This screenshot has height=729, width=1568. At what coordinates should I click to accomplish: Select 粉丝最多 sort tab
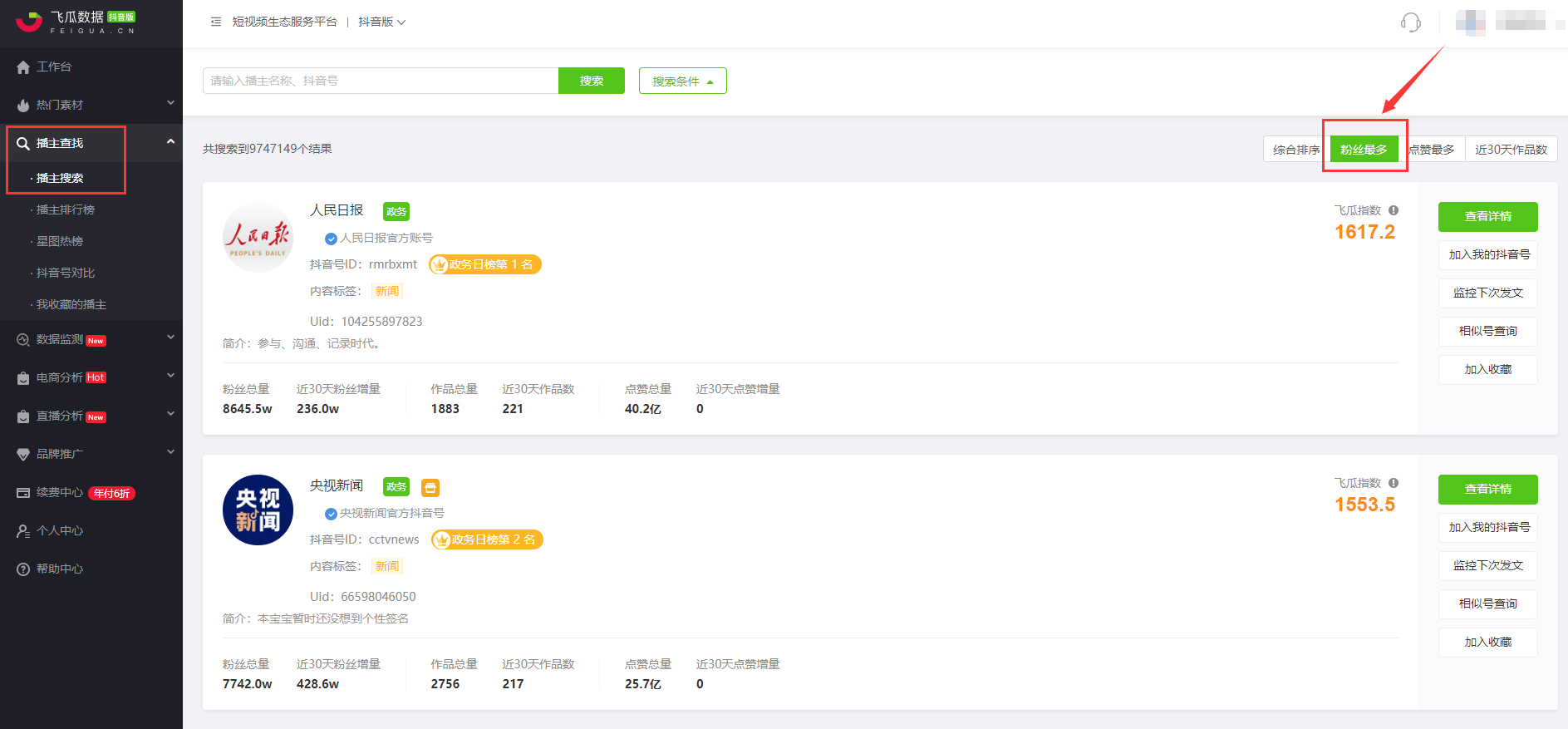pyautogui.click(x=1364, y=150)
